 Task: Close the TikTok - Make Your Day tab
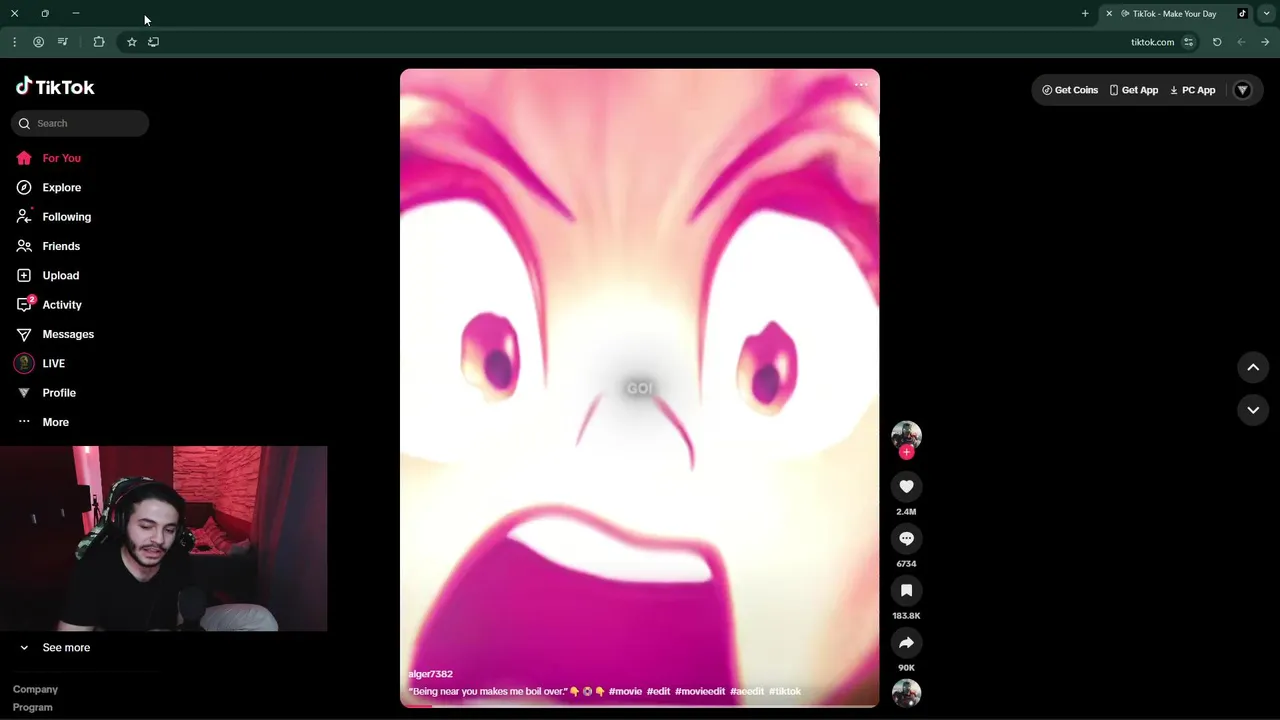1109,14
